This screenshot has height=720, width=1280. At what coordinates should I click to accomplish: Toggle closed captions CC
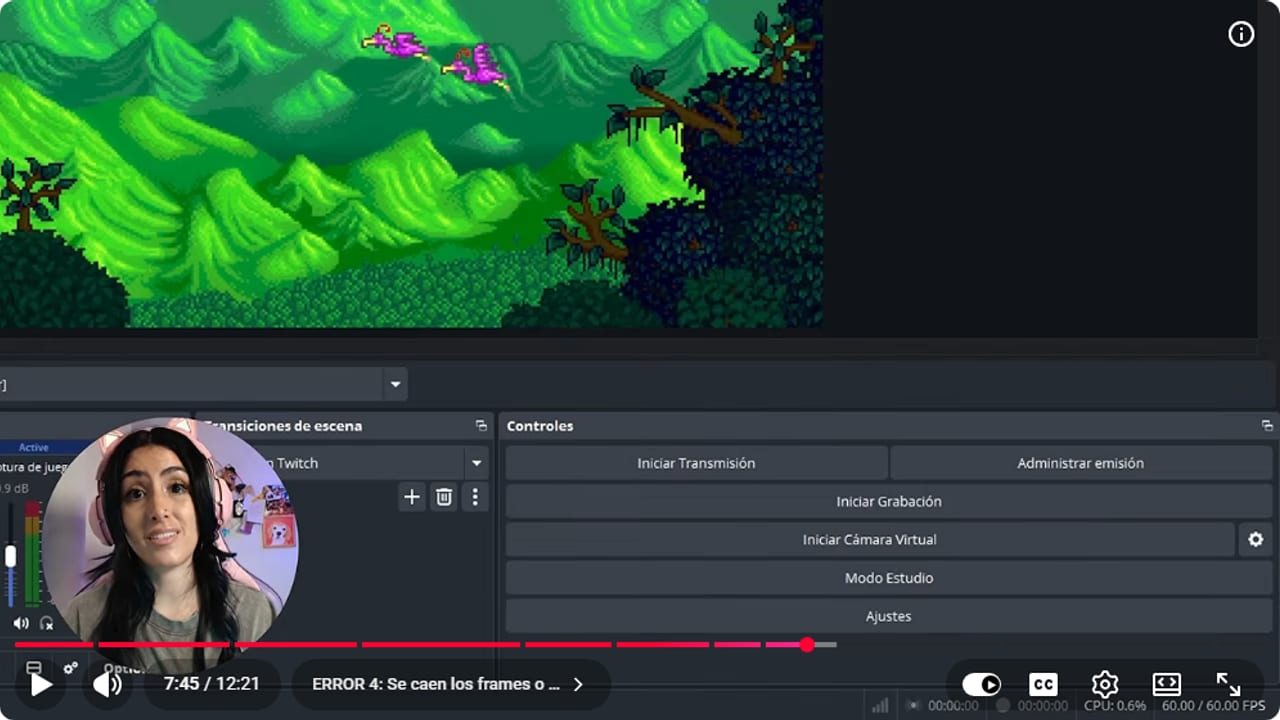coord(1043,684)
